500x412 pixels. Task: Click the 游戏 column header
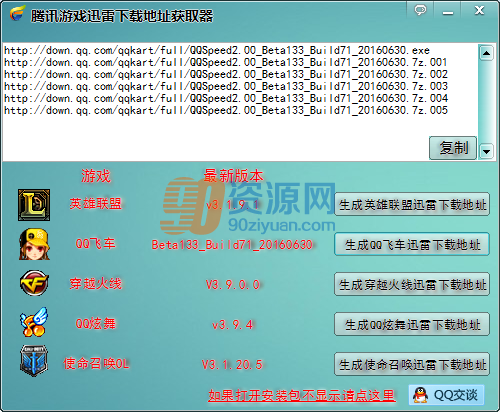[x=96, y=176]
